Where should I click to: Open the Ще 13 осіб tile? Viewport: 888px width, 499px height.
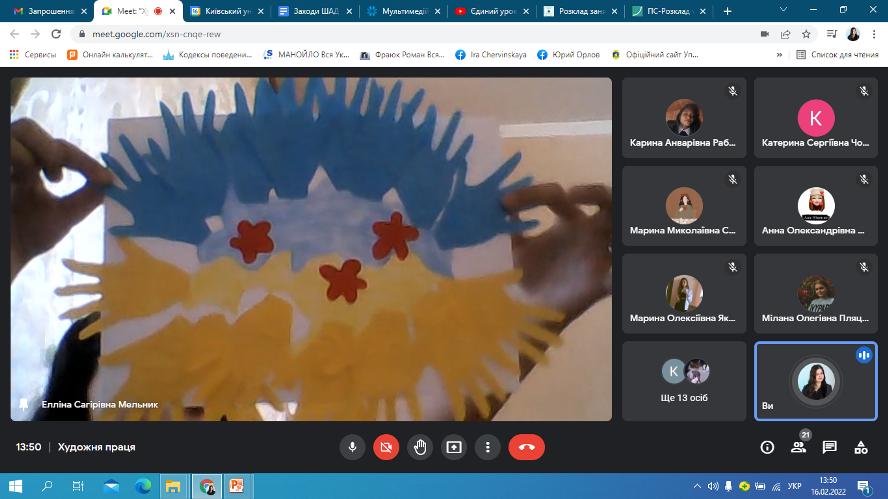tap(684, 381)
